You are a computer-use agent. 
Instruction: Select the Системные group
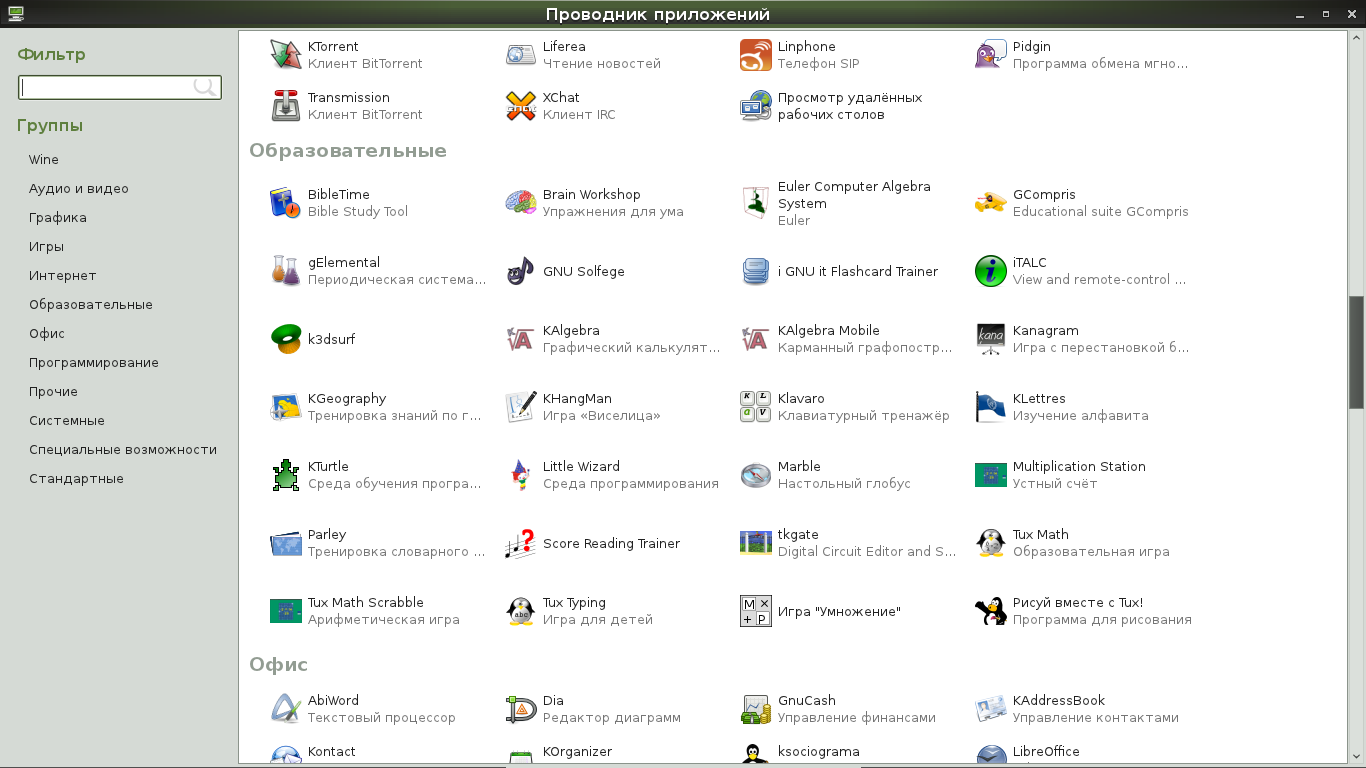click(67, 421)
